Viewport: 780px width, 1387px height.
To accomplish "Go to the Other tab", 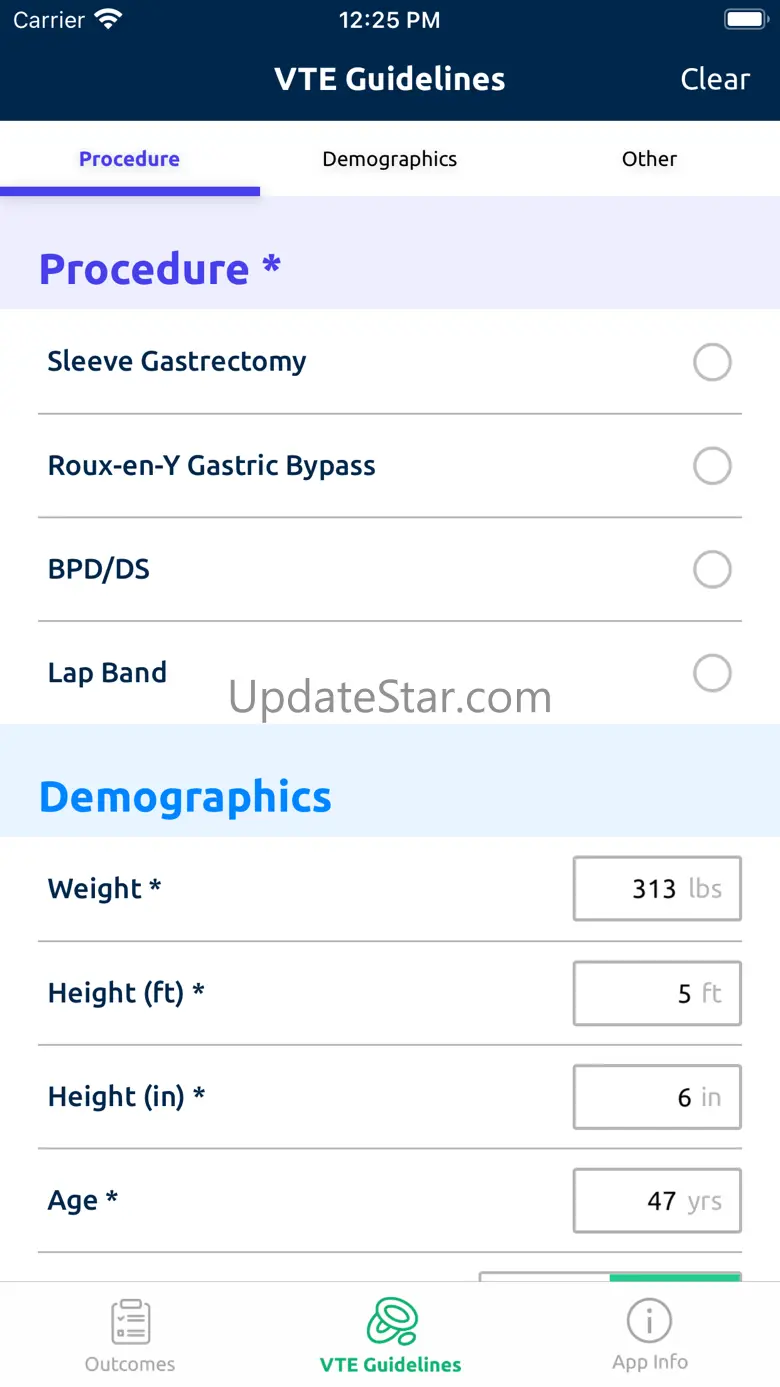I will (649, 159).
